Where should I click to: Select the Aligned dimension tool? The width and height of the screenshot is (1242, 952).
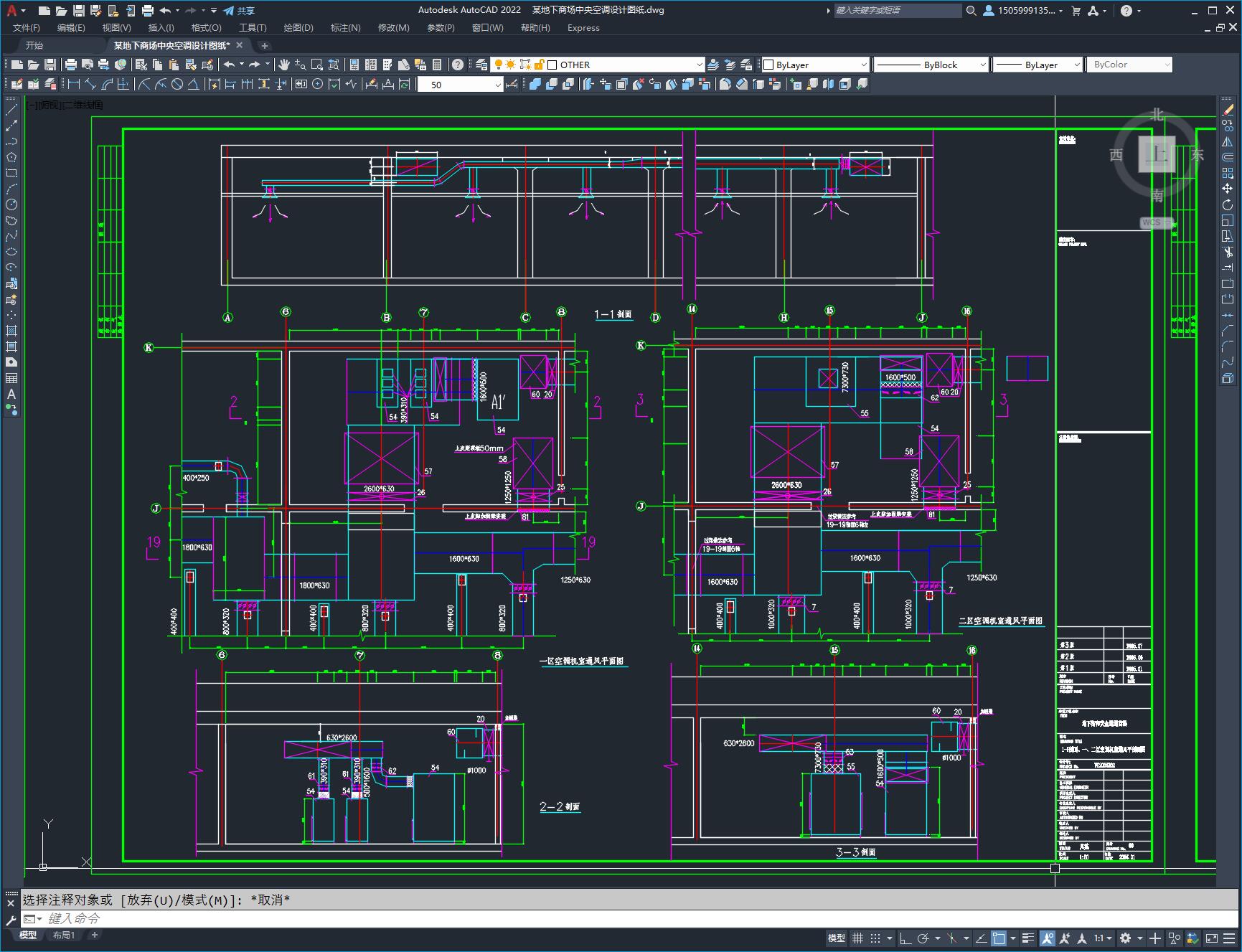(x=90, y=84)
